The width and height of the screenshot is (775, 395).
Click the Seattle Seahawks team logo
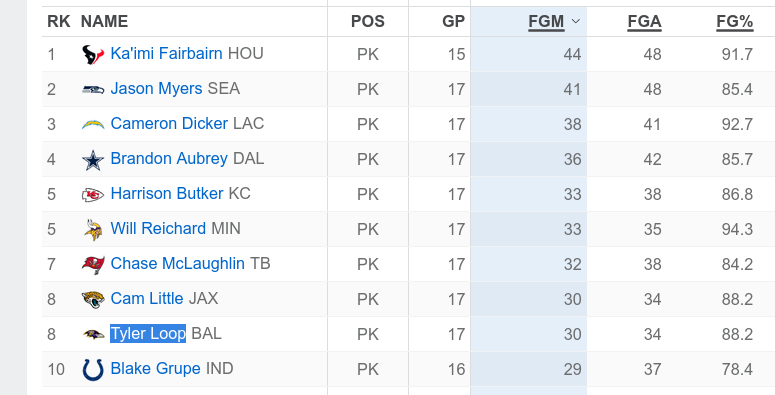(x=93, y=89)
